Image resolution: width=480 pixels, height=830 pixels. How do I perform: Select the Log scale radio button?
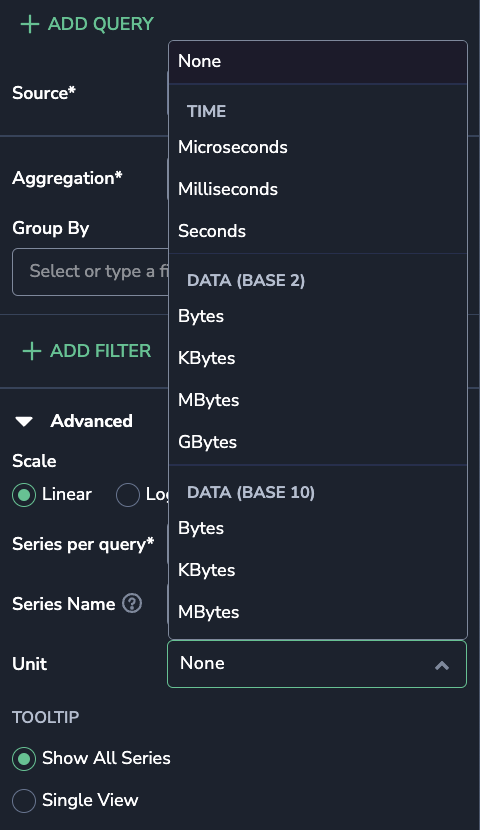(x=128, y=495)
